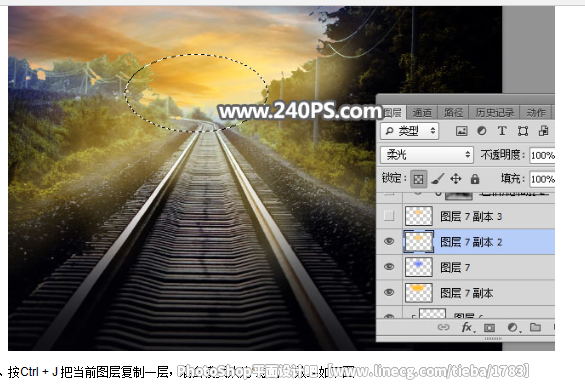Image resolution: width=585 pixels, height=390 pixels.
Task: Select the 图层 (Layers) tab
Action: 392,112
